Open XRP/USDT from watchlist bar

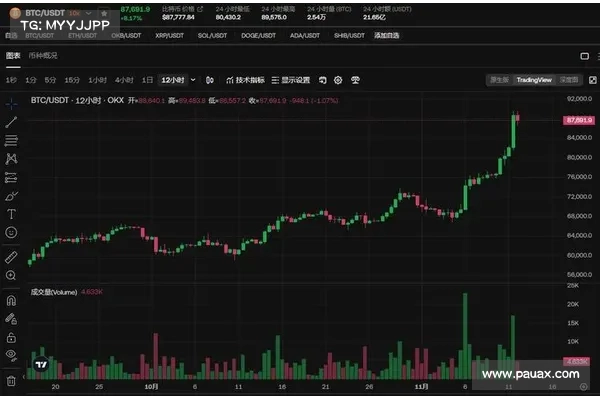click(170, 36)
